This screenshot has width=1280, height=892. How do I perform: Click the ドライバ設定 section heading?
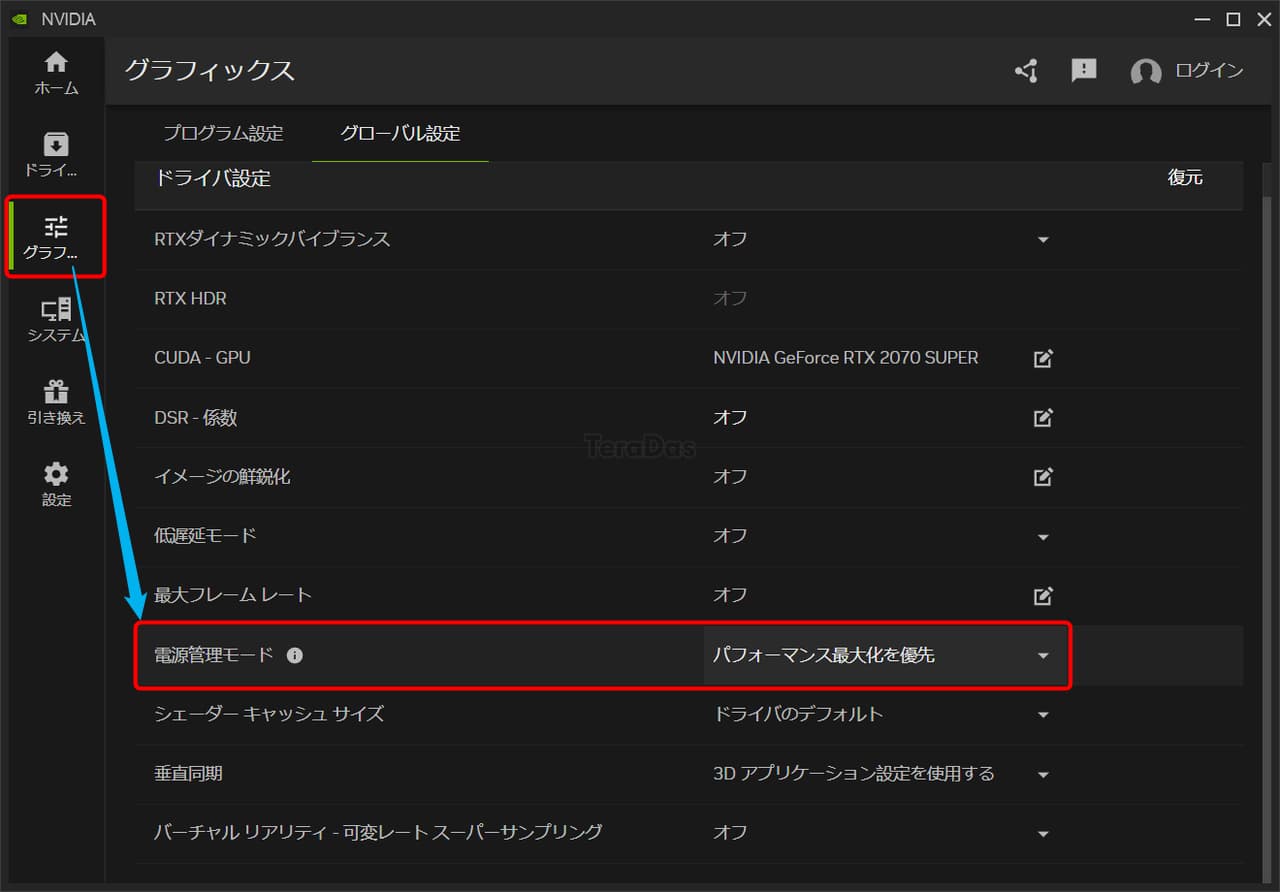(x=212, y=178)
